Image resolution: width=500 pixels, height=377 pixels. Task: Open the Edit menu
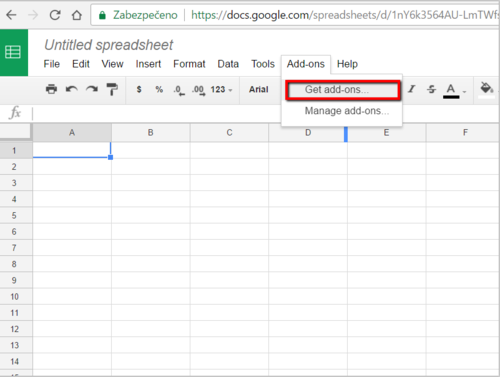(x=81, y=64)
